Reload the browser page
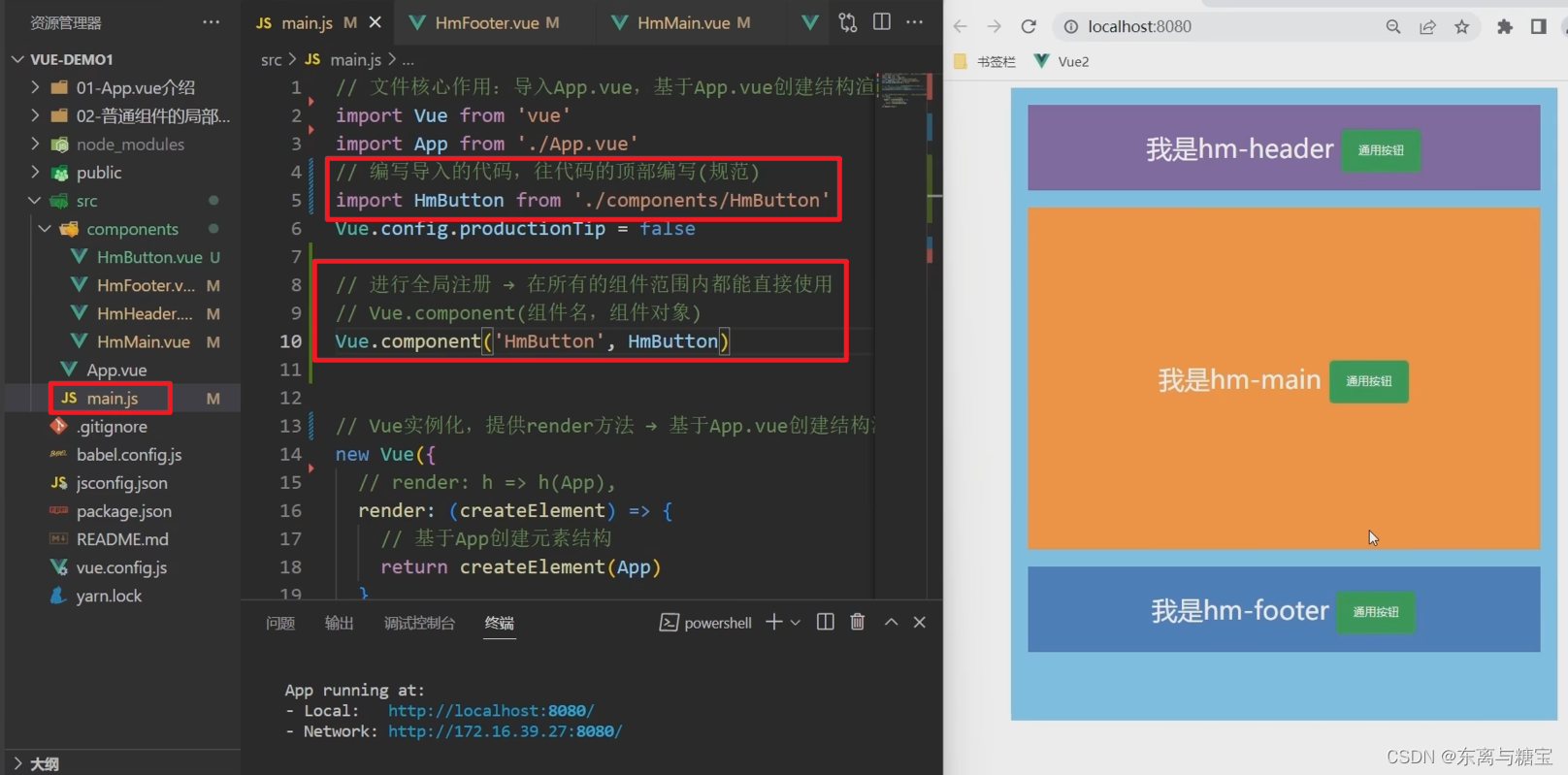The image size is (1568, 775). (1029, 26)
